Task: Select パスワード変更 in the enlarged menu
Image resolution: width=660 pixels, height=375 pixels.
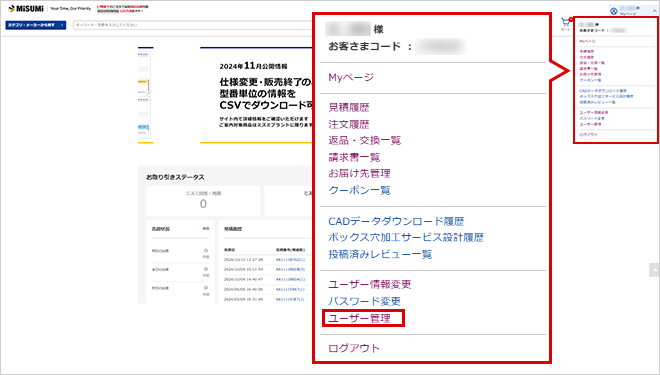Action: point(365,301)
